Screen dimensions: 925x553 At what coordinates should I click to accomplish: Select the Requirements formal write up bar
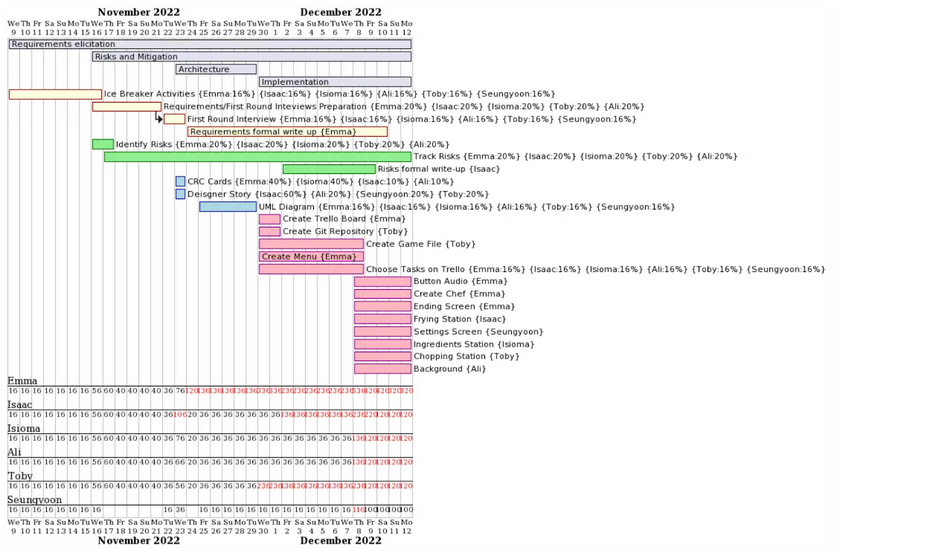point(288,132)
